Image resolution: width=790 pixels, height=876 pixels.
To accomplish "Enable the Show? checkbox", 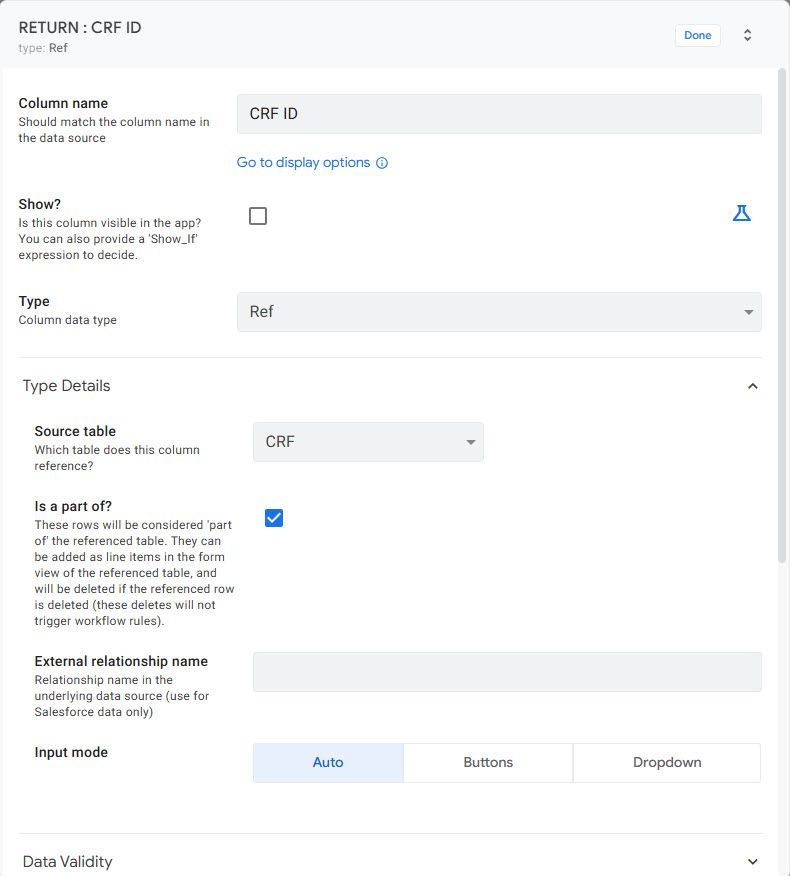I will coord(258,216).
